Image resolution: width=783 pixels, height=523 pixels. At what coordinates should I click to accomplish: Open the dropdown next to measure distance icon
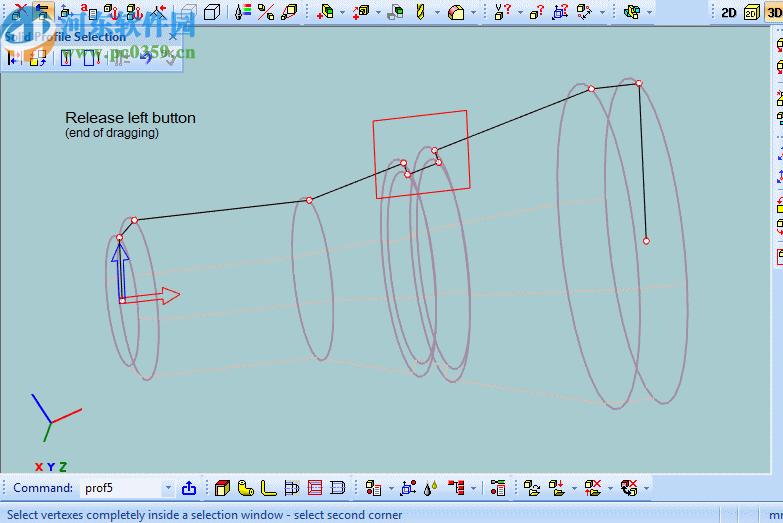click(602, 12)
